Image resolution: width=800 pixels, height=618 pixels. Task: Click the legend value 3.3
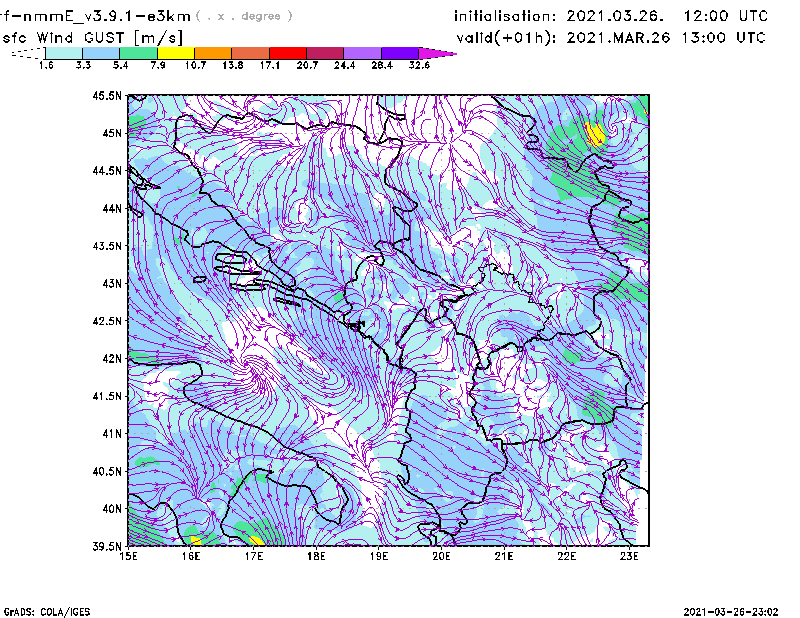pos(83,65)
